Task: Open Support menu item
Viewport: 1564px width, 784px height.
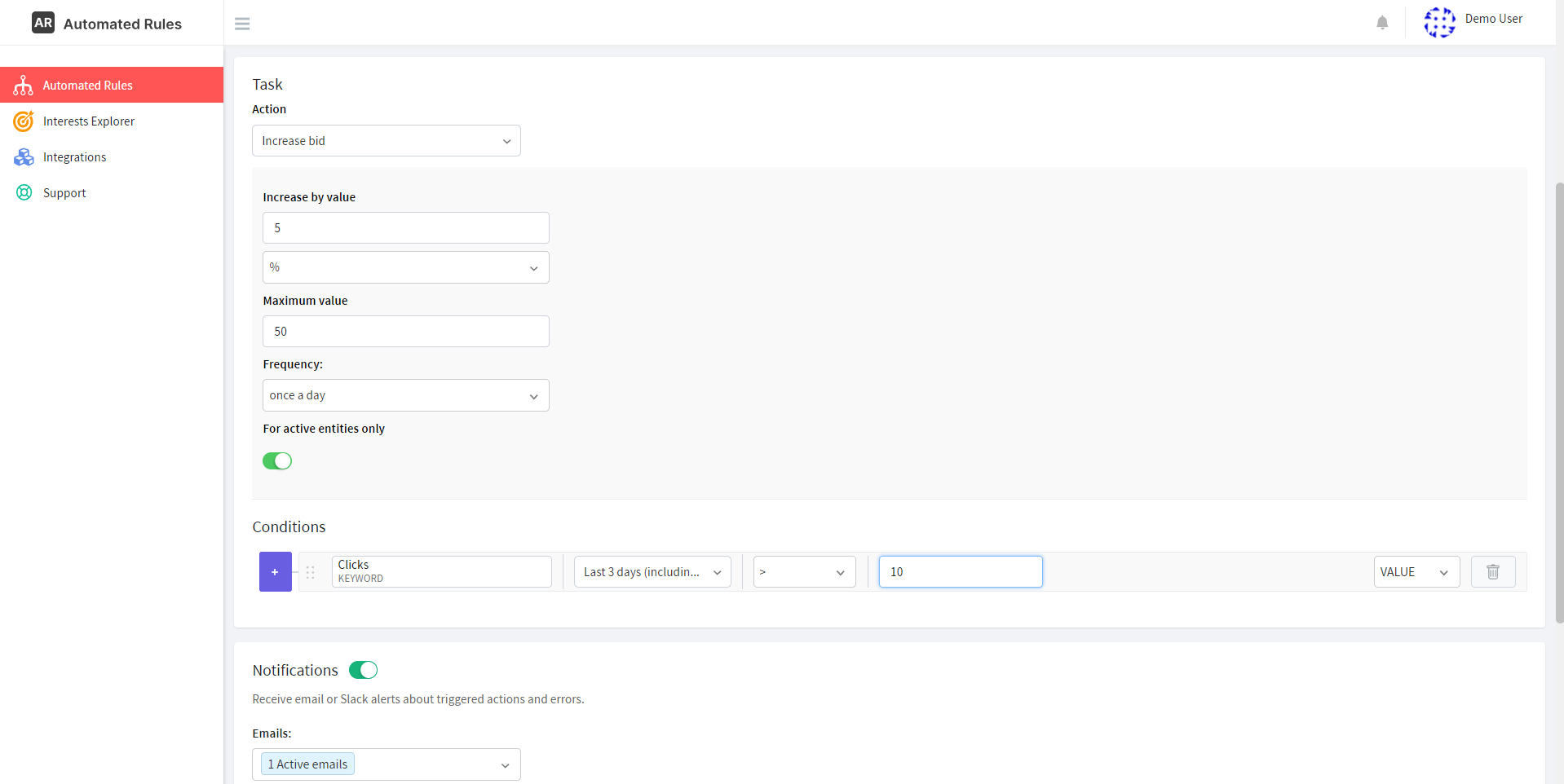Action: pos(112,193)
